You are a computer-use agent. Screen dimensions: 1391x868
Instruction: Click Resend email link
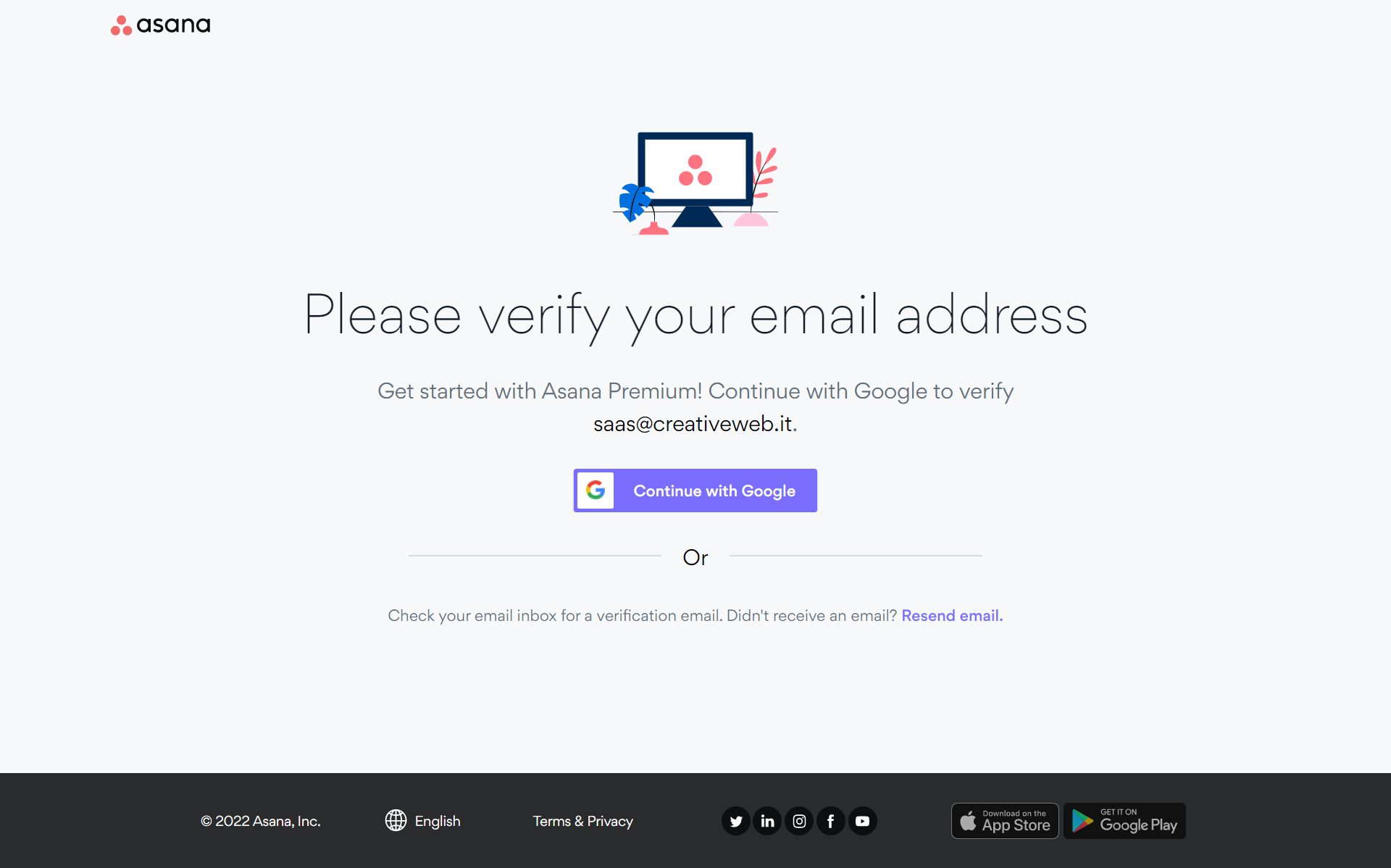(951, 615)
